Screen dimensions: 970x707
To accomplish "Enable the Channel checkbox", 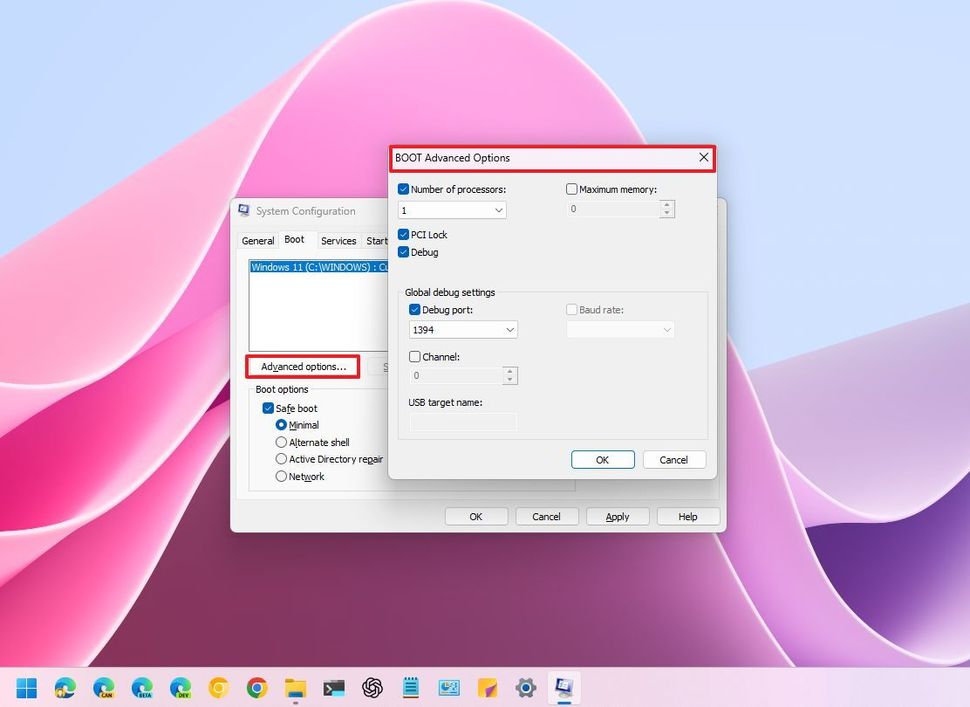I will pos(414,356).
